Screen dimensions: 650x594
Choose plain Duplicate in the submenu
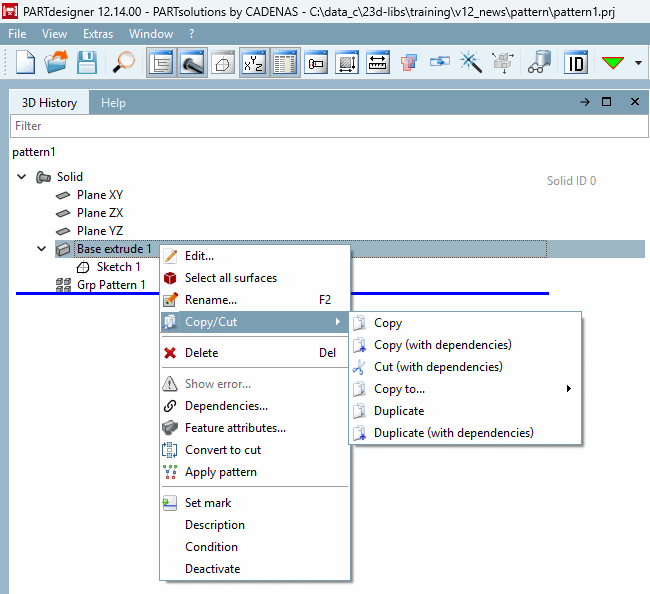pos(465,411)
